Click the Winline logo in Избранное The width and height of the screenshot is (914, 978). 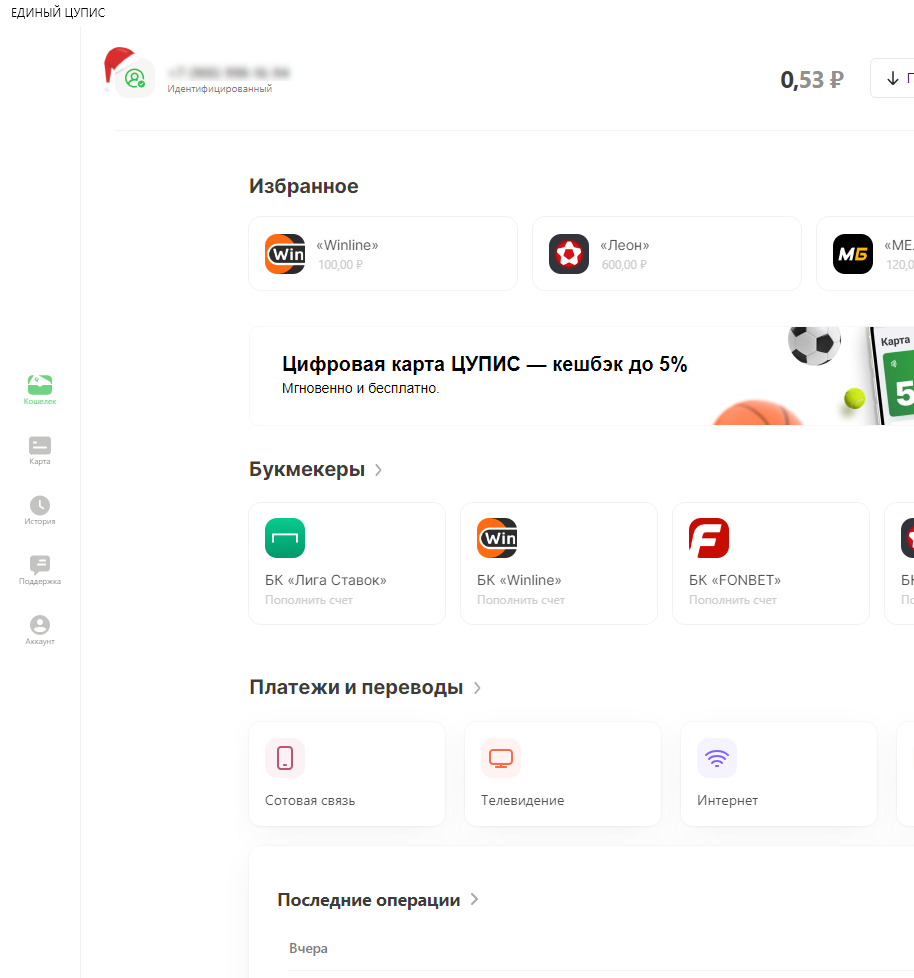pyautogui.click(x=285, y=254)
